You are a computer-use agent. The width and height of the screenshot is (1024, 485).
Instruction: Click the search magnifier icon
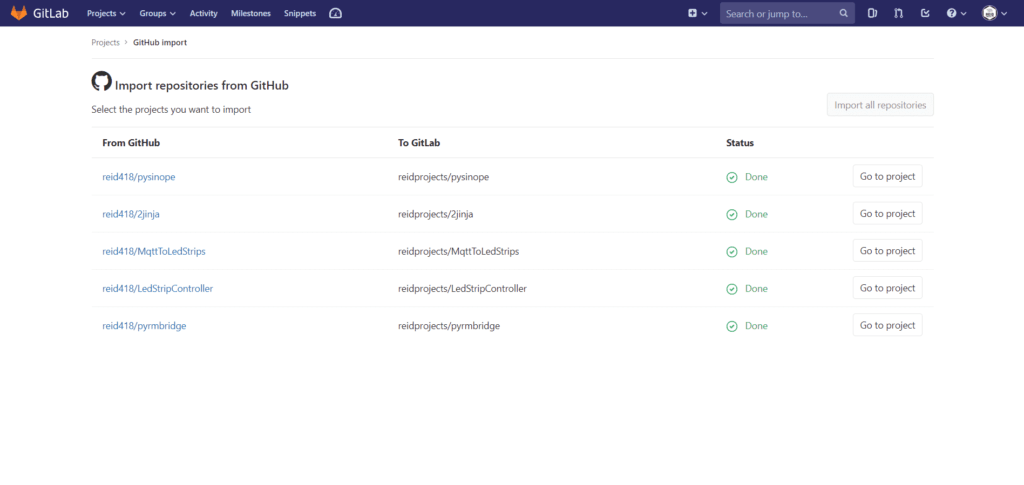tap(843, 13)
